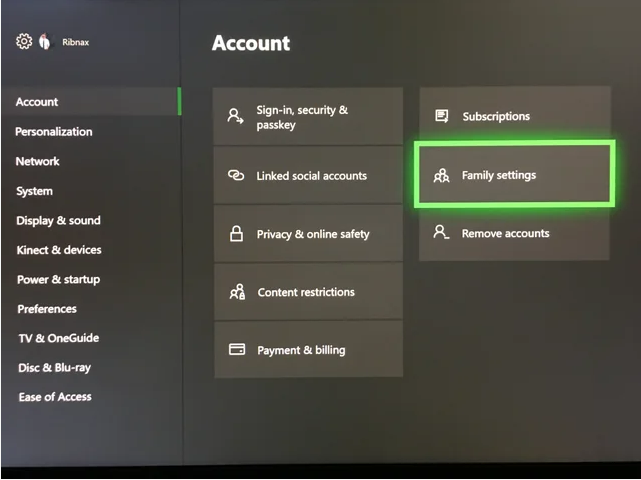Open the Account settings category
This screenshot has height=480, width=641.
click(90, 101)
